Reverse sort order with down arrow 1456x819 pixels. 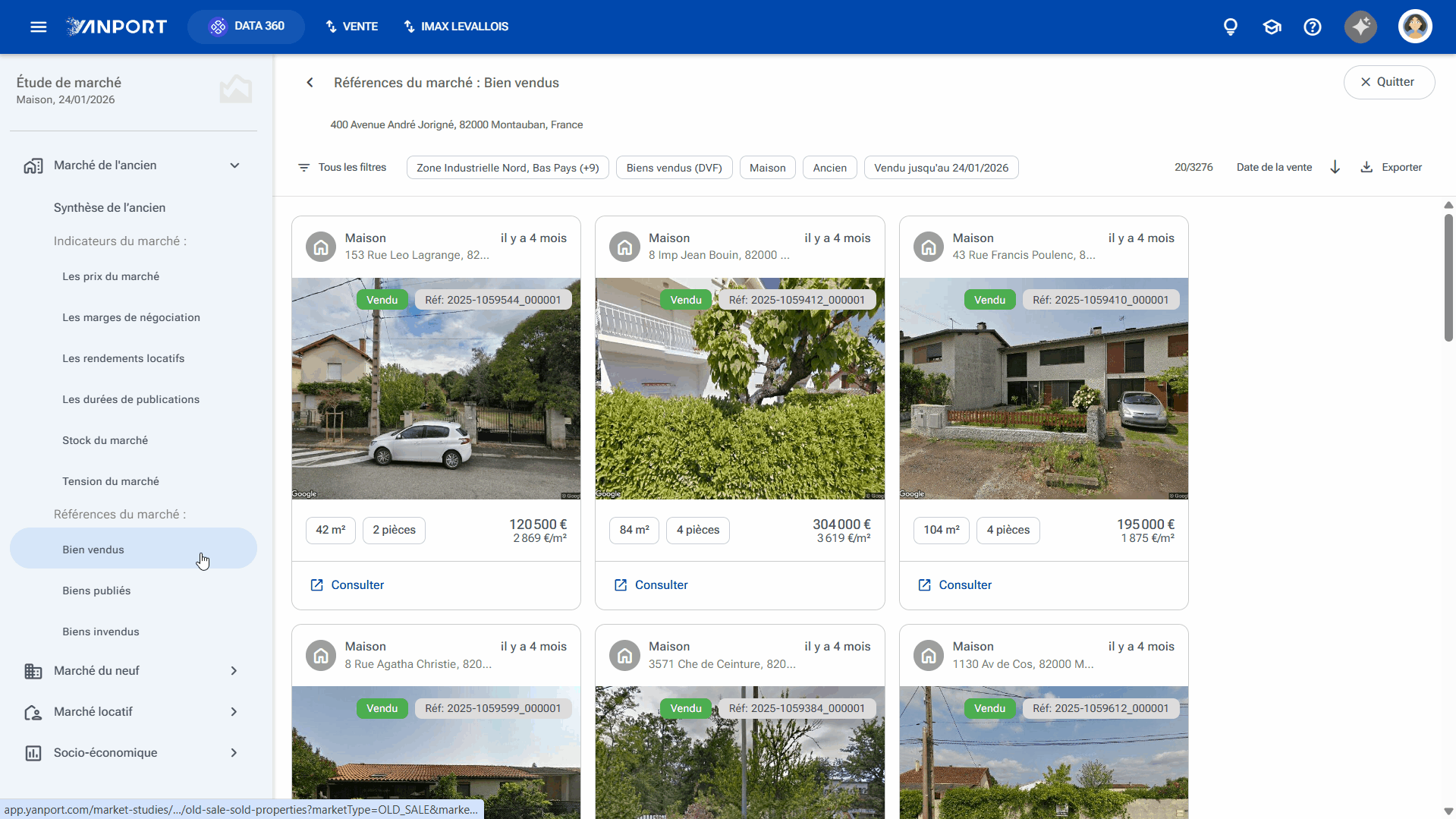point(1335,167)
